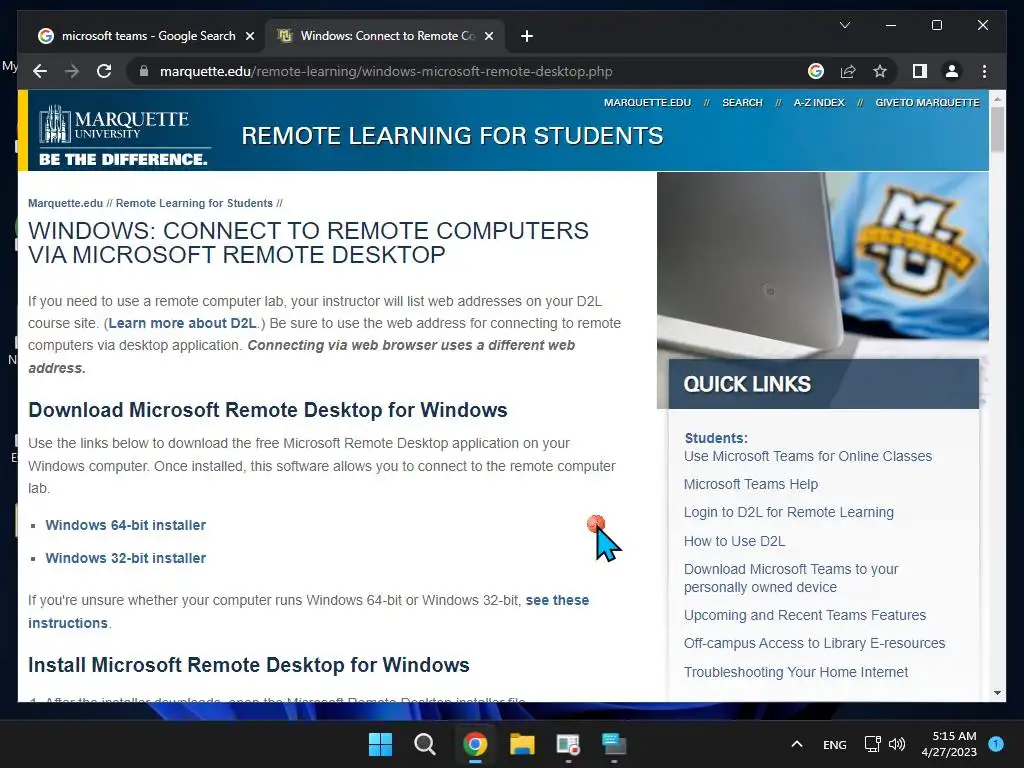Open Chrome's three-dot menu
This screenshot has width=1024, height=768.
[x=984, y=71]
